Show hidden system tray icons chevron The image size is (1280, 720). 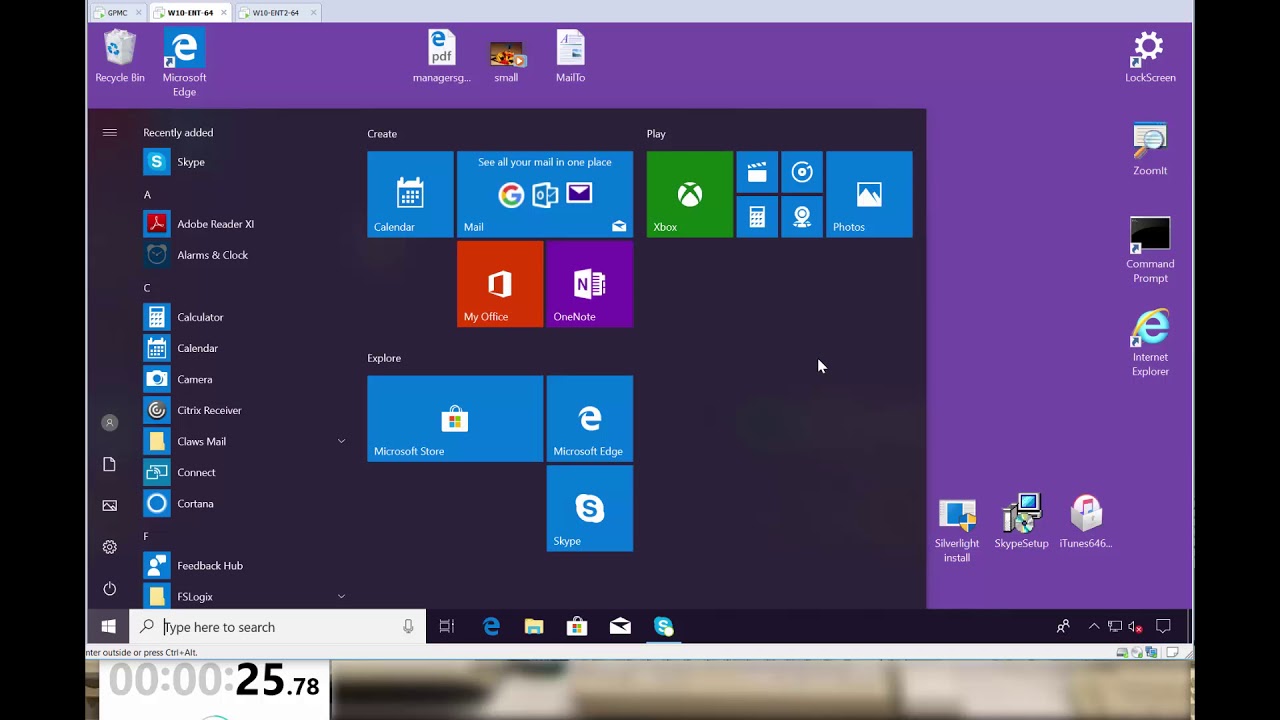(1094, 627)
